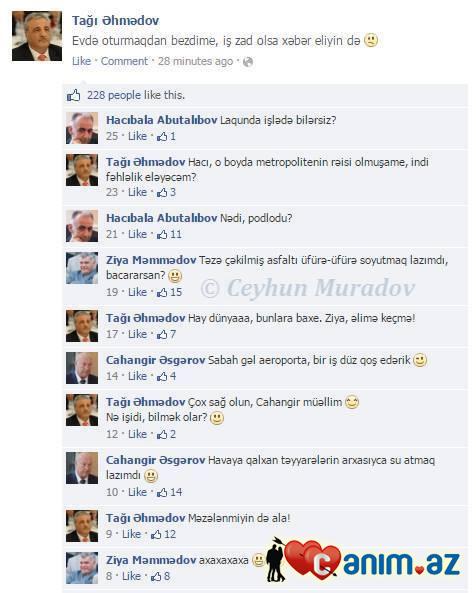Like Hacıbala's 'Laqunda işlədə bilərsiz?' comment

[x=137, y=136]
